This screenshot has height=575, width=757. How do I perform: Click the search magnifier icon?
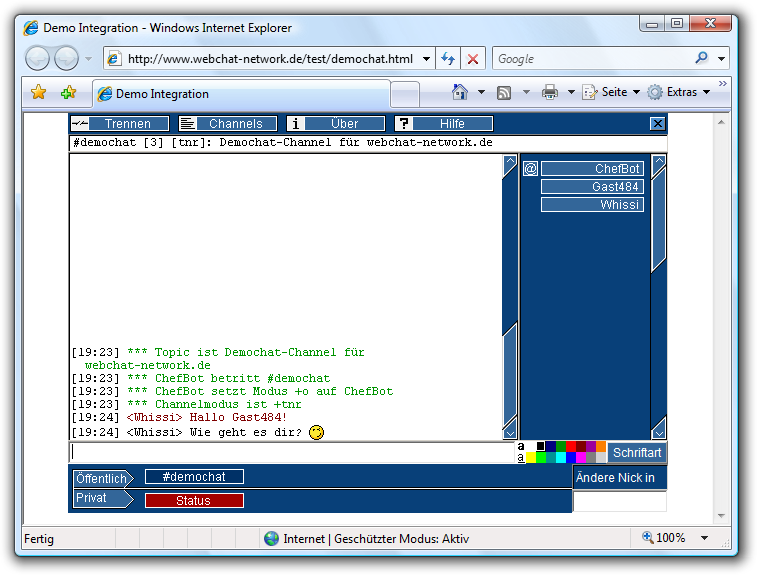click(701, 58)
